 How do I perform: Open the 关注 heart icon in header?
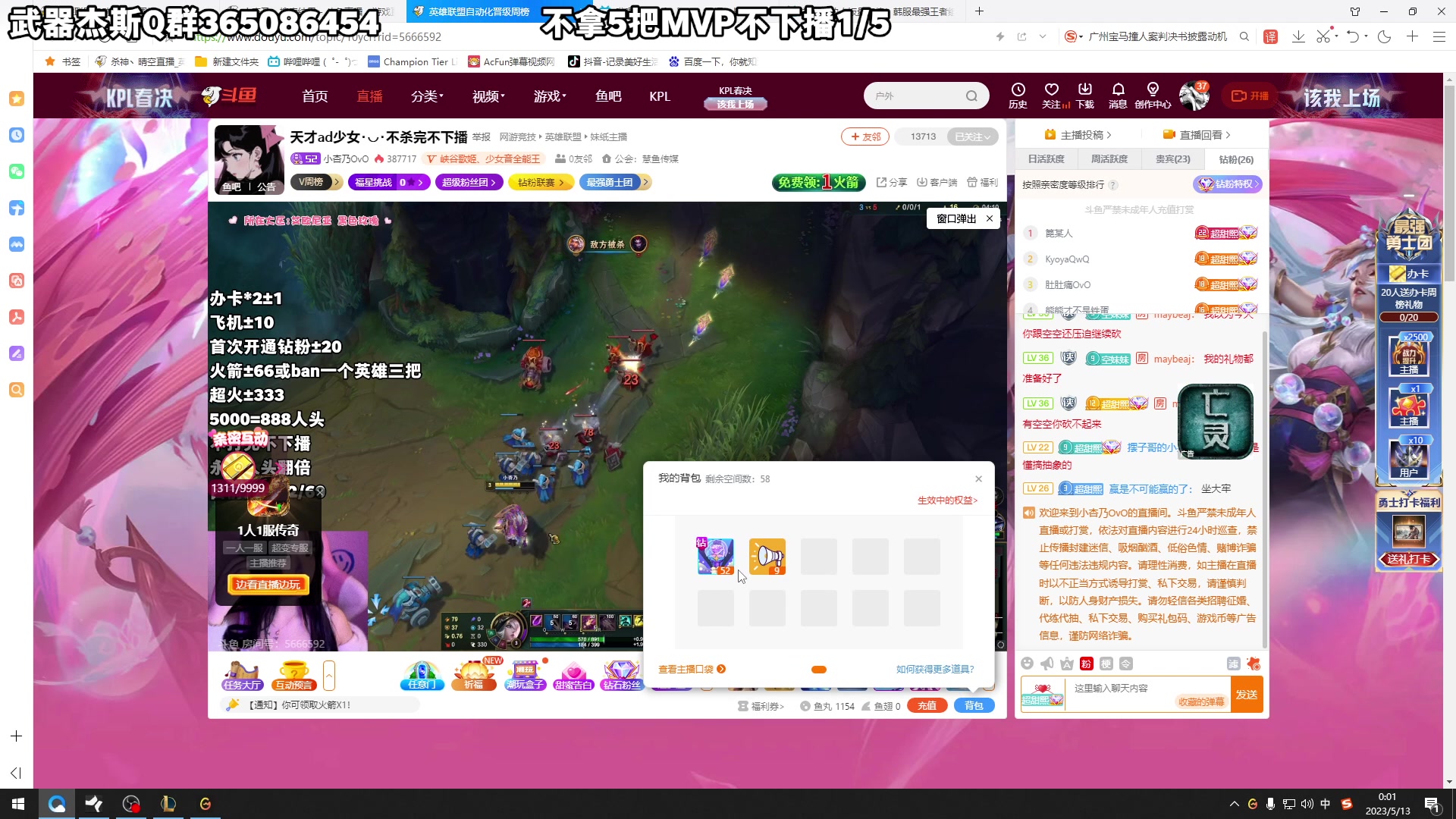(1051, 96)
